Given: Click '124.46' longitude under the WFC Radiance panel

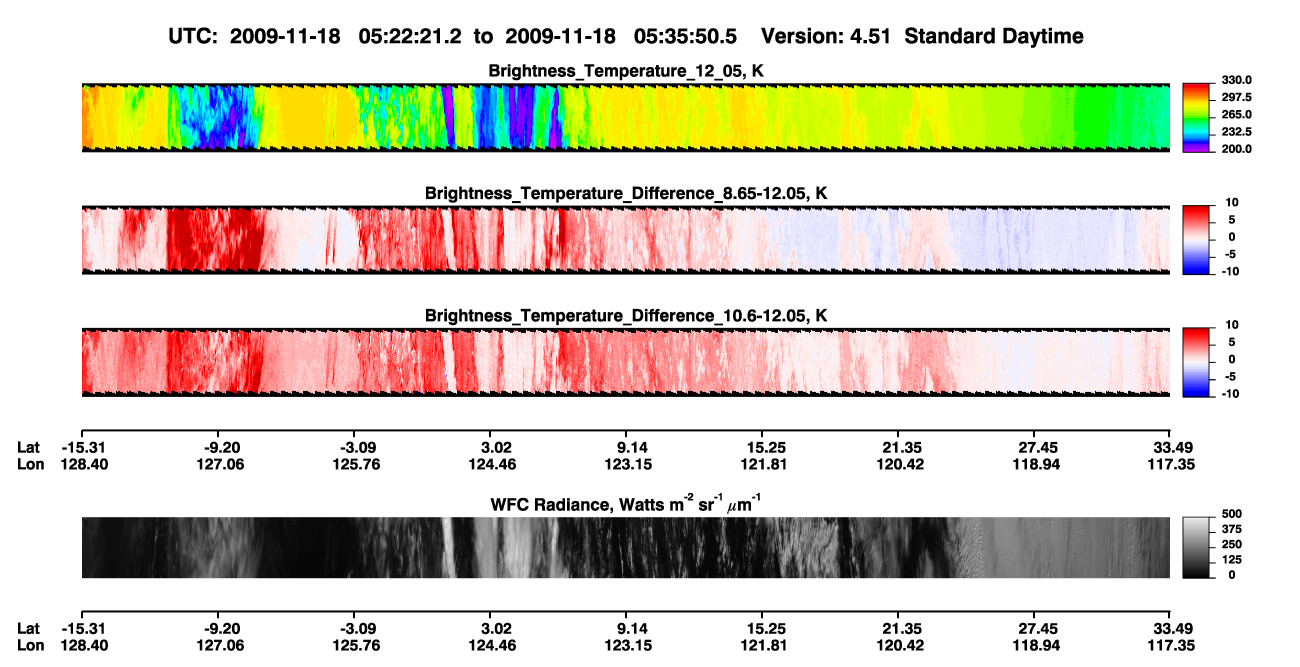Looking at the screenshot, I should (493, 647).
